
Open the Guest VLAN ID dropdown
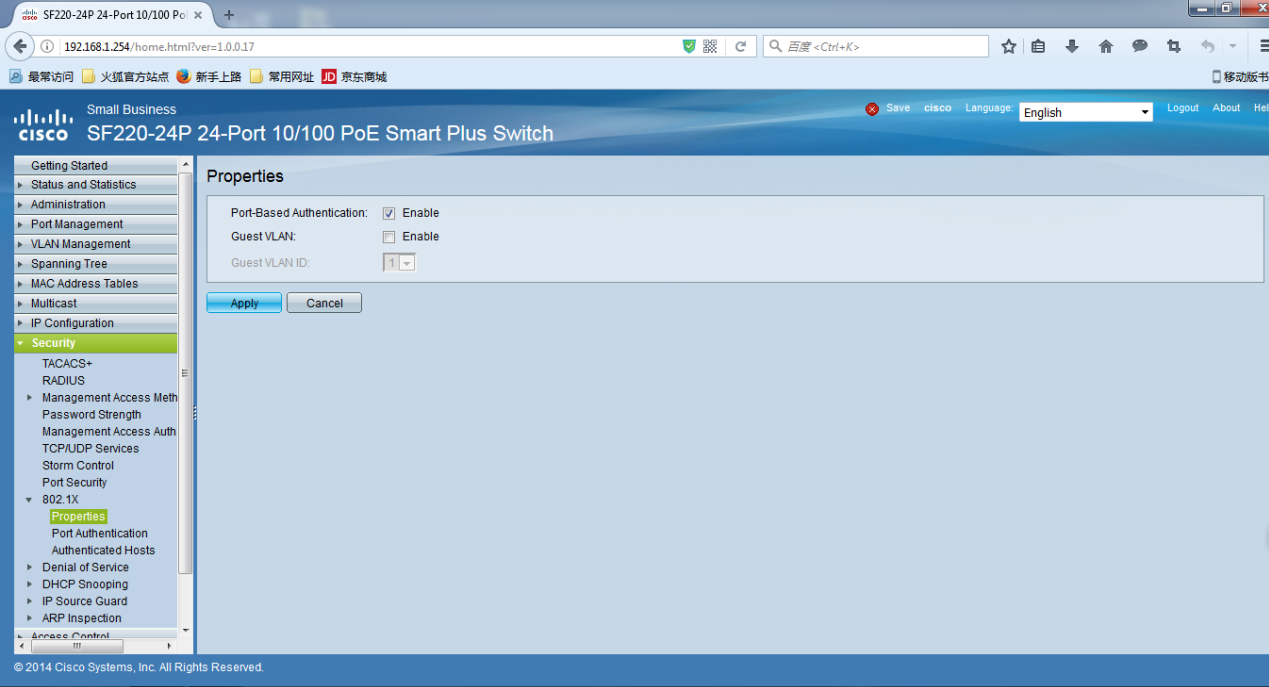[x=399, y=262]
